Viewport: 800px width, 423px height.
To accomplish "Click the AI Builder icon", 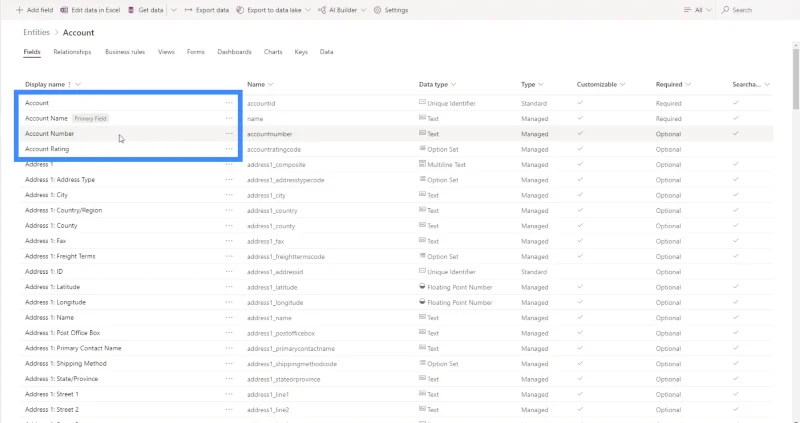I will tap(322, 10).
